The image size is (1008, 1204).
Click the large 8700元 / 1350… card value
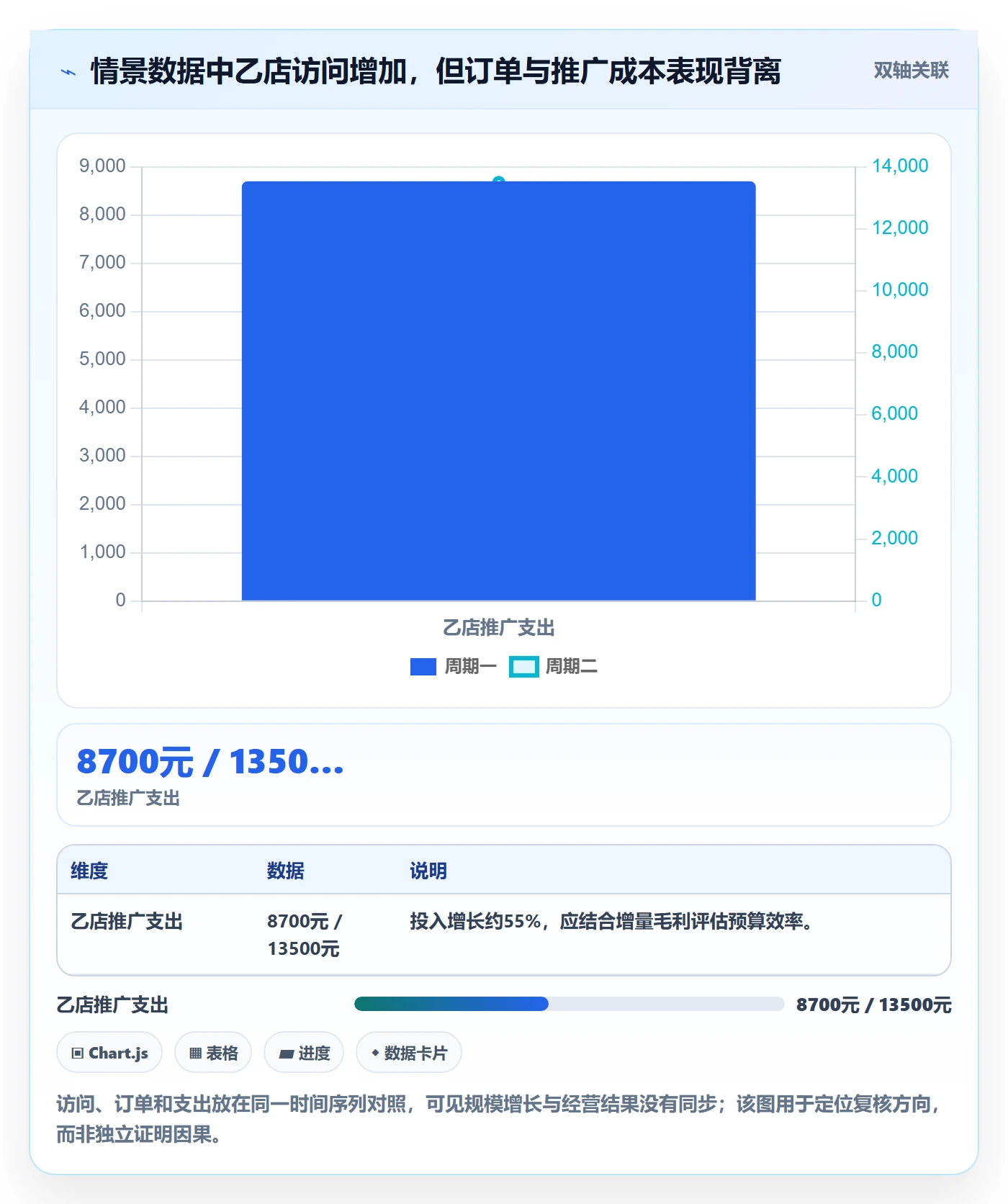(x=210, y=762)
